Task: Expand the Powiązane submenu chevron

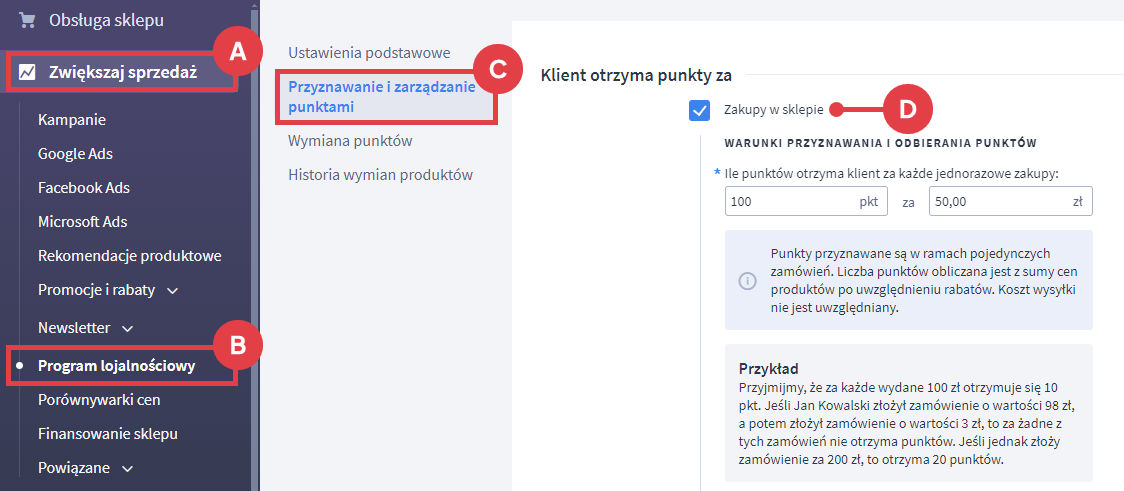Action: click(x=128, y=469)
